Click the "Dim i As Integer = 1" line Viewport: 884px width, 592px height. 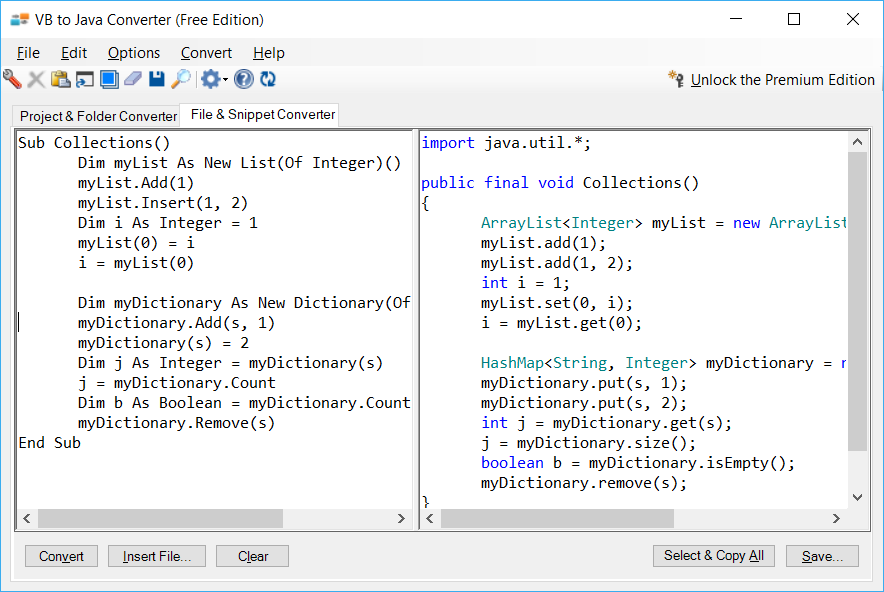coord(168,223)
